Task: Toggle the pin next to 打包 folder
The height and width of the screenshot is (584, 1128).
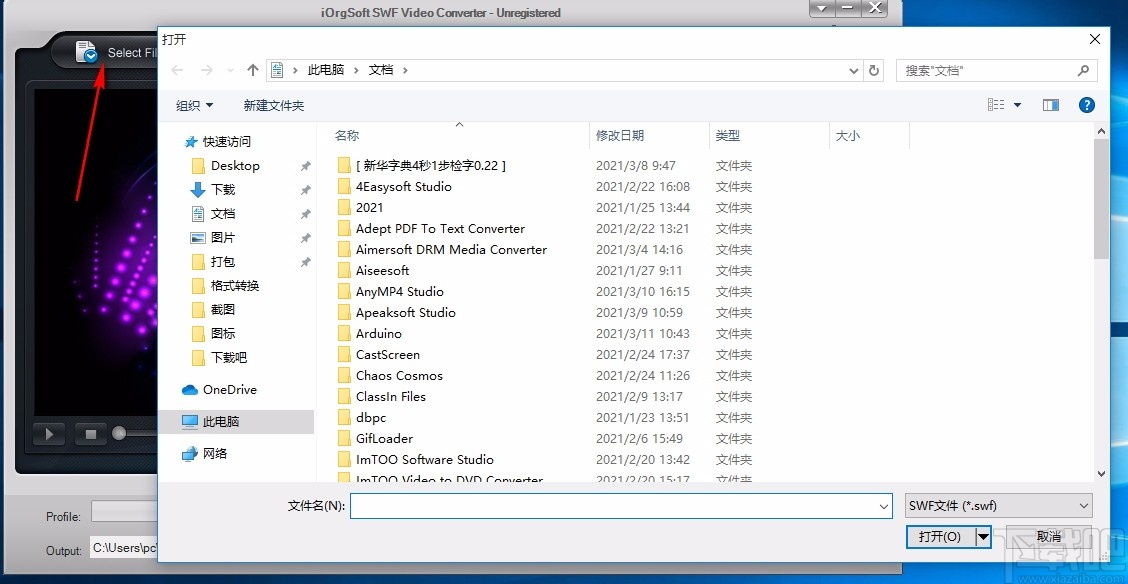Action: pos(305,262)
